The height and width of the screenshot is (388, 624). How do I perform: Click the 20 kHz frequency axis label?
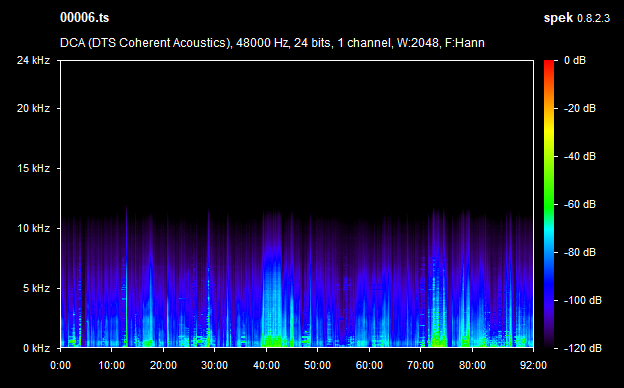pyautogui.click(x=33, y=108)
